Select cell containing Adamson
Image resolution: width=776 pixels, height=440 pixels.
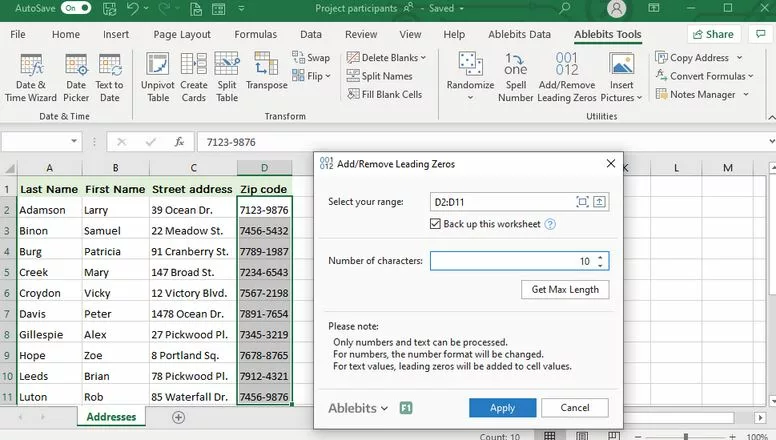[x=49, y=210]
